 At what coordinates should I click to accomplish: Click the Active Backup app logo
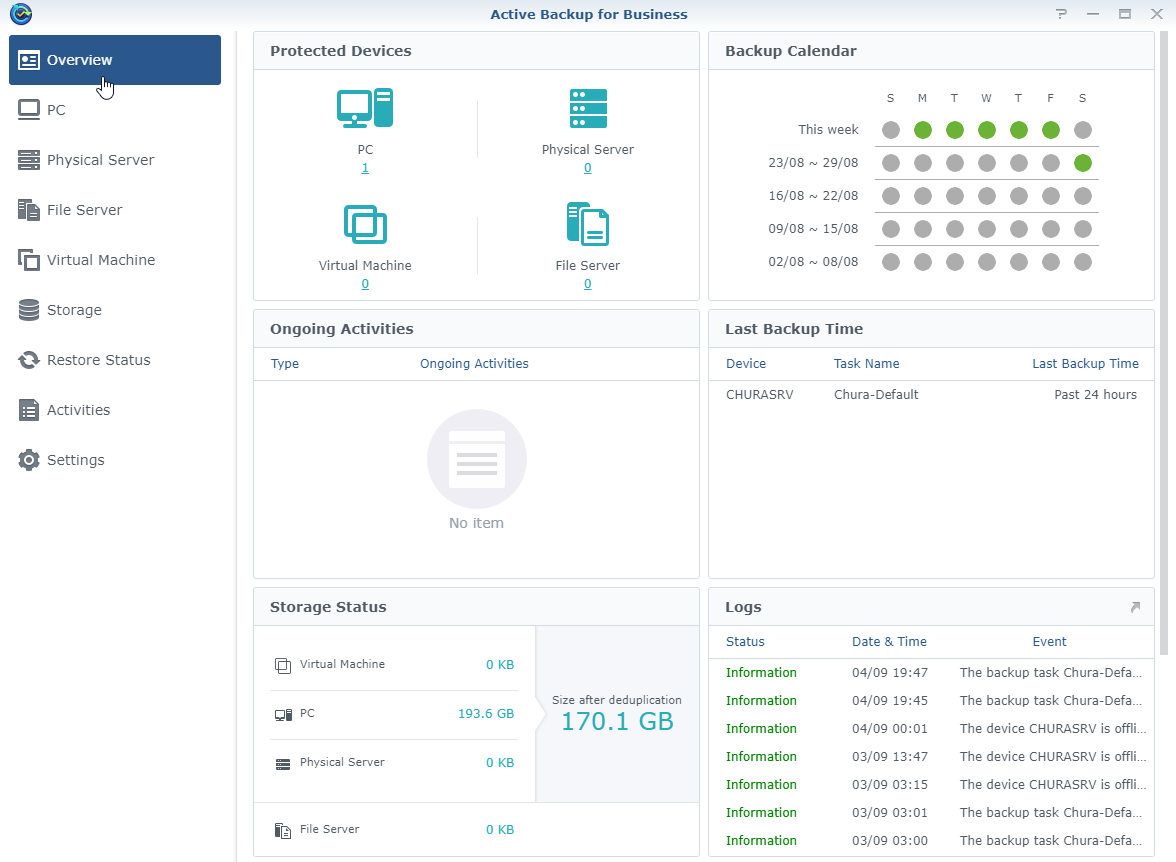20,14
